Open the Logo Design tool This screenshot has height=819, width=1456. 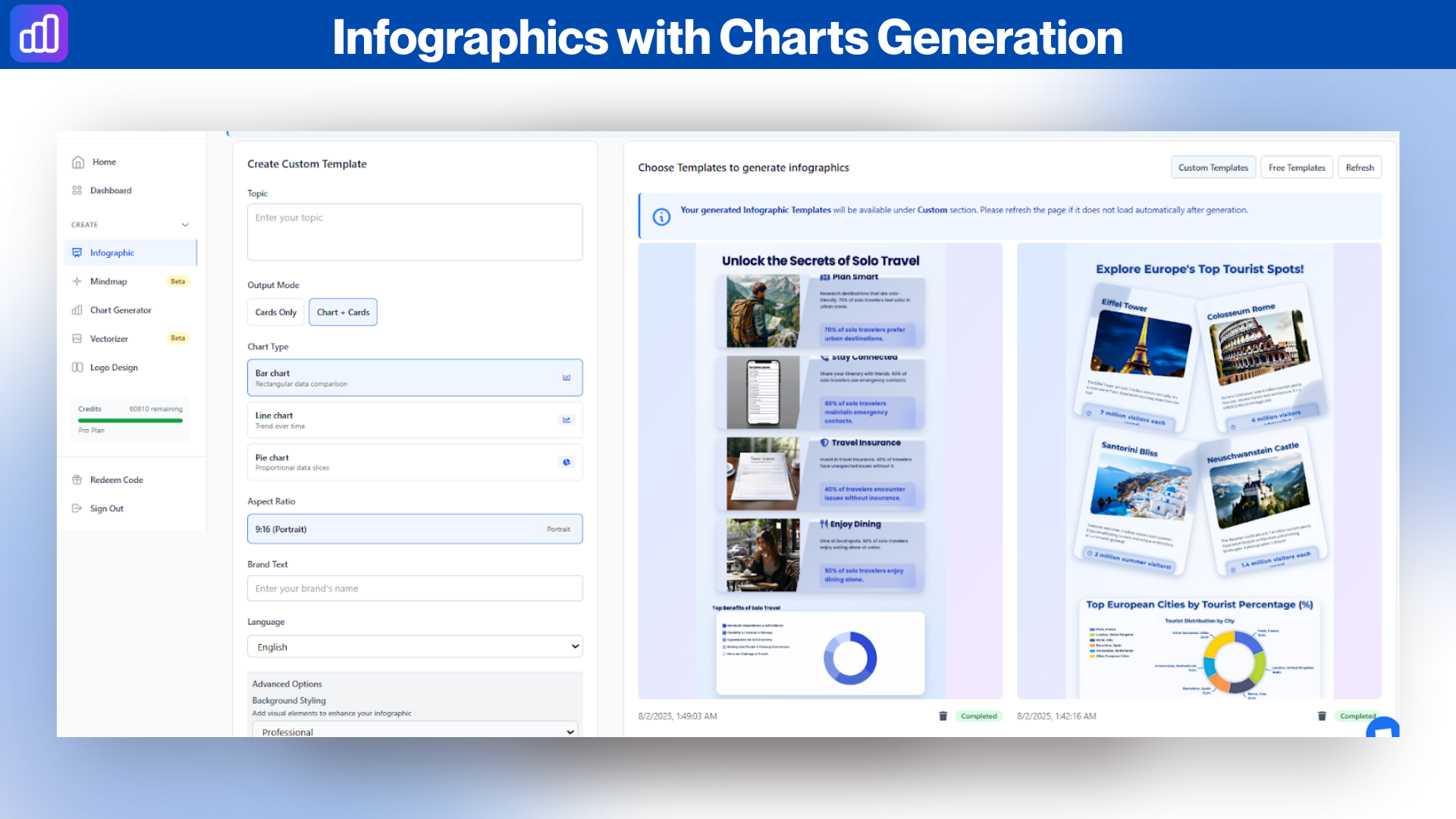coord(114,367)
